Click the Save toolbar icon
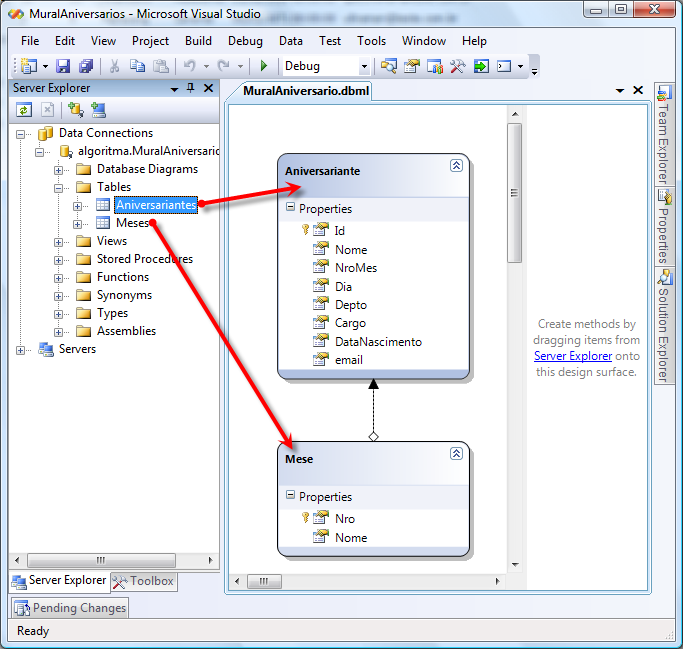Image resolution: width=683 pixels, height=649 pixels. click(63, 66)
